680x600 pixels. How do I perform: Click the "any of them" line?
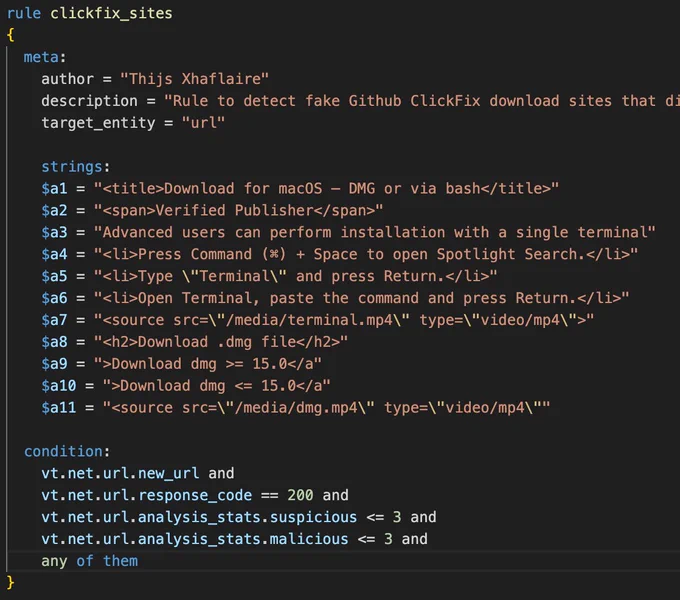click(89, 561)
